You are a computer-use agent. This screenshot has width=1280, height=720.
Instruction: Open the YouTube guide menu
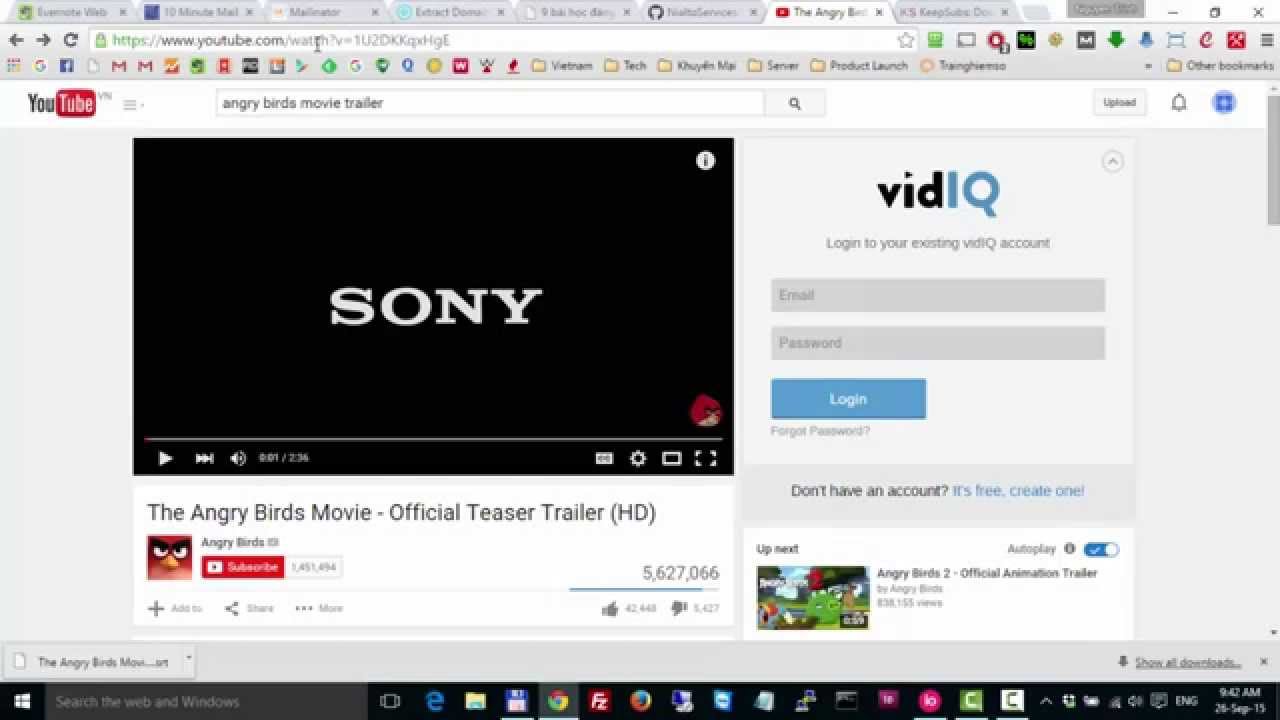click(x=132, y=104)
